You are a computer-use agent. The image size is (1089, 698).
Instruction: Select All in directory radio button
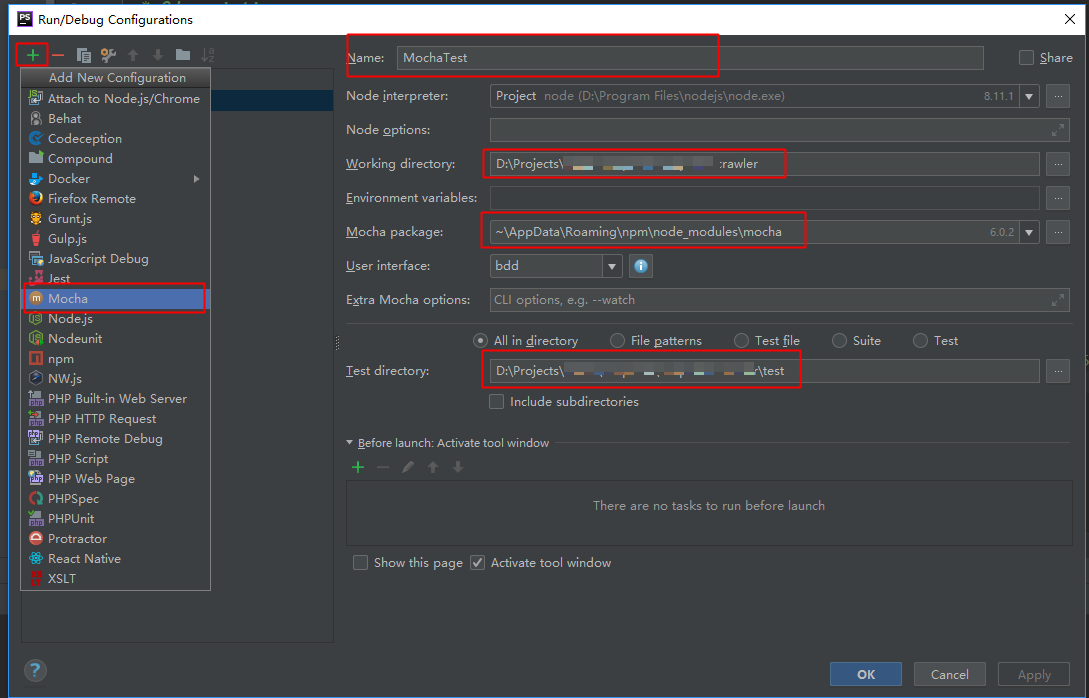pos(480,340)
